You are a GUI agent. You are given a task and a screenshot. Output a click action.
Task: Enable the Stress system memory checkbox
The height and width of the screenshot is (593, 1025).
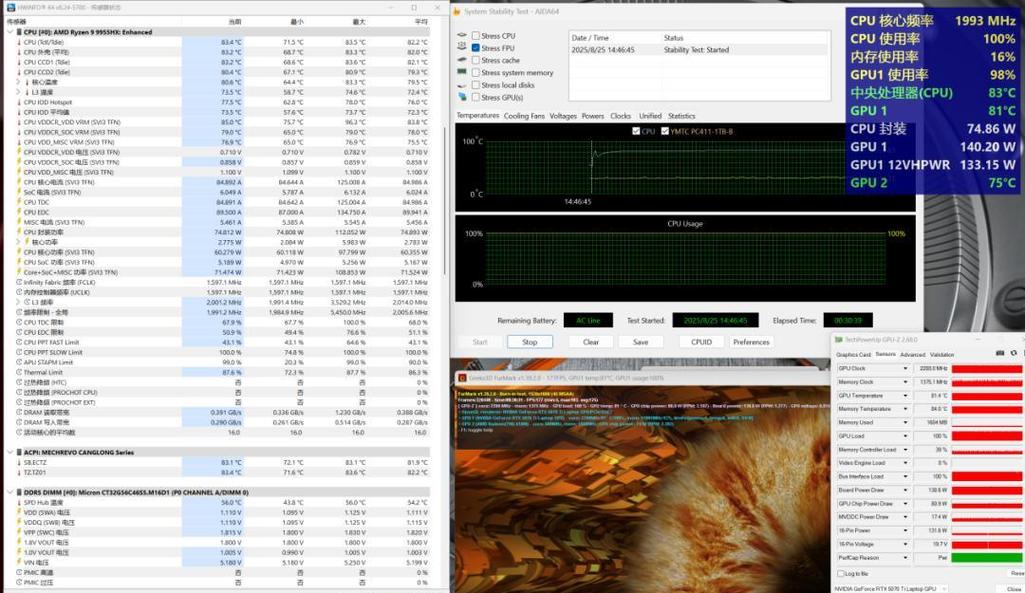476,73
